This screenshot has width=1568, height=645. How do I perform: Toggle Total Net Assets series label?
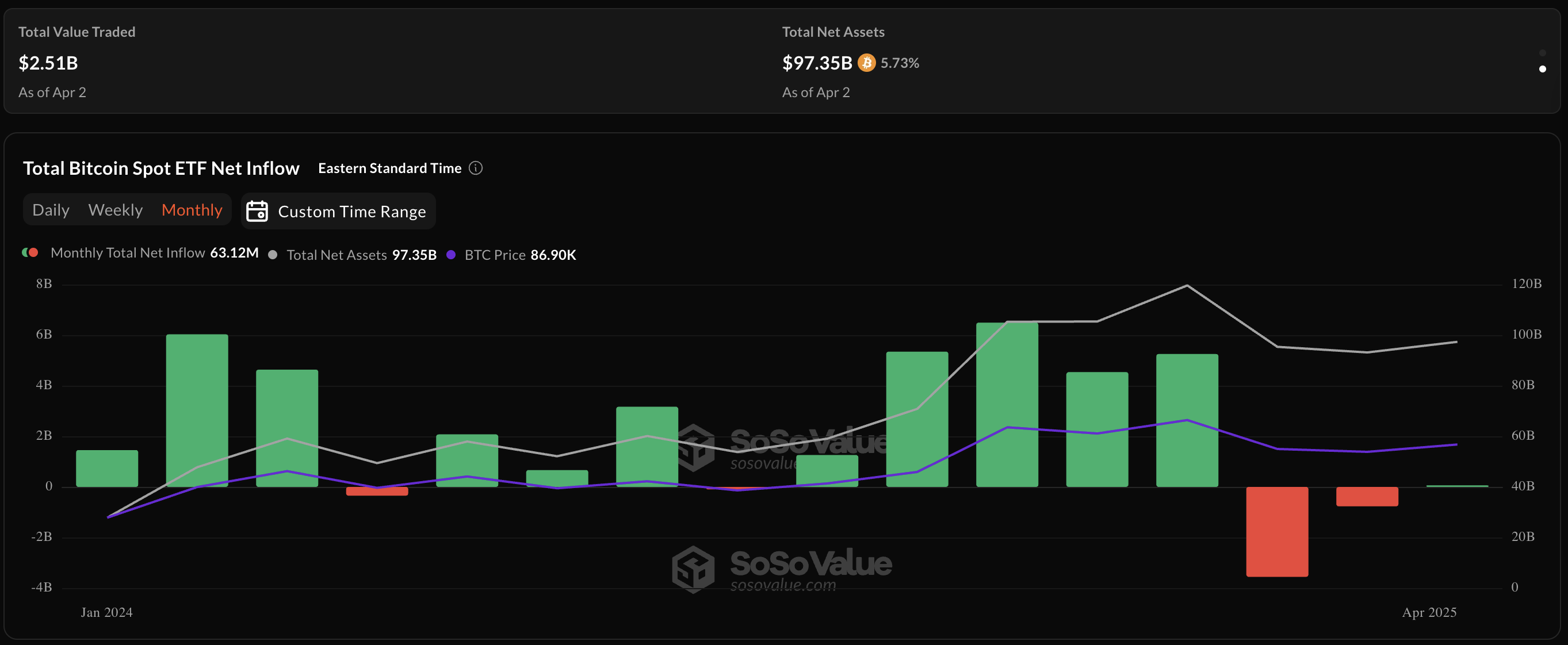point(336,255)
